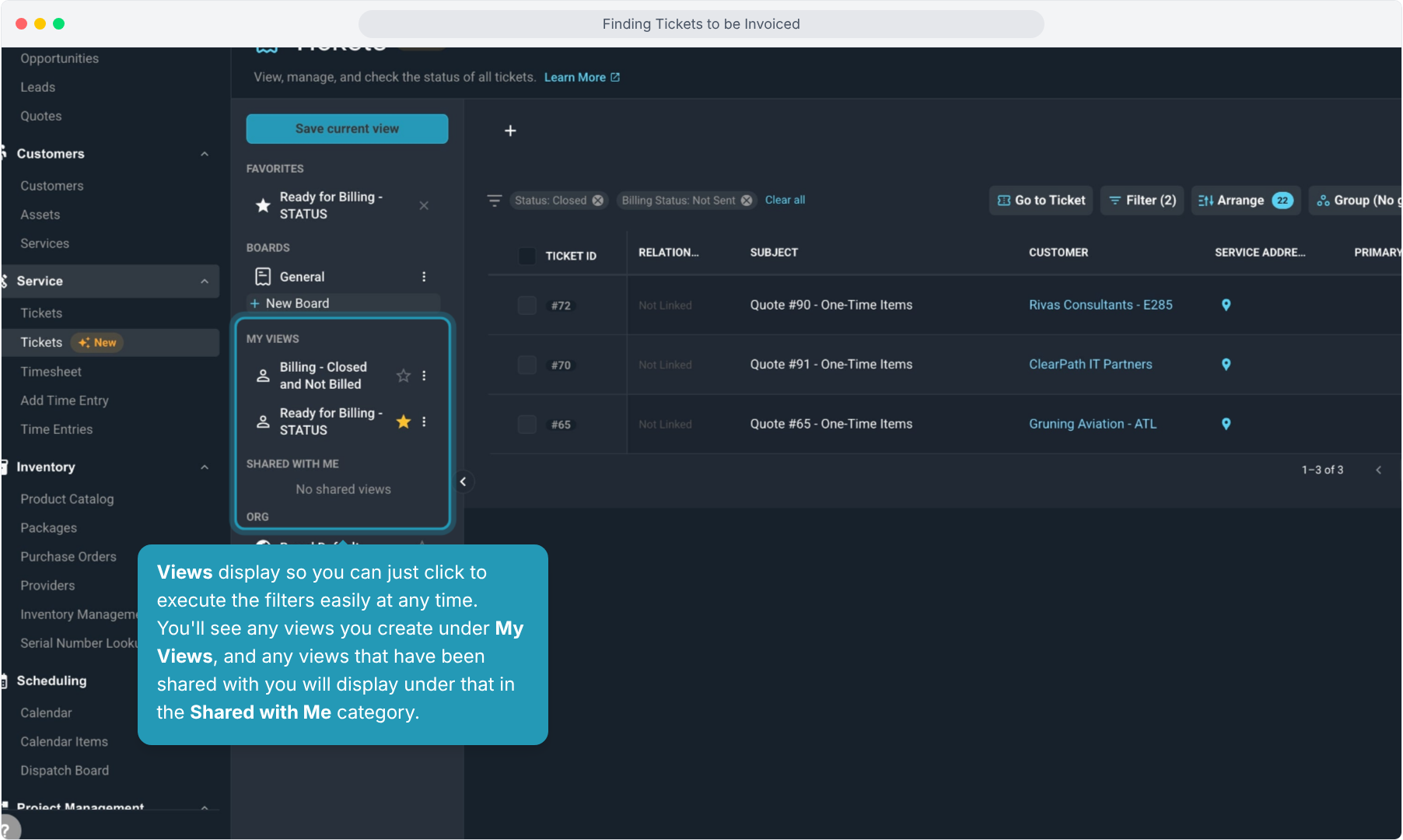Check the box for ticket #65
This screenshot has height=840, width=1403.
(527, 424)
